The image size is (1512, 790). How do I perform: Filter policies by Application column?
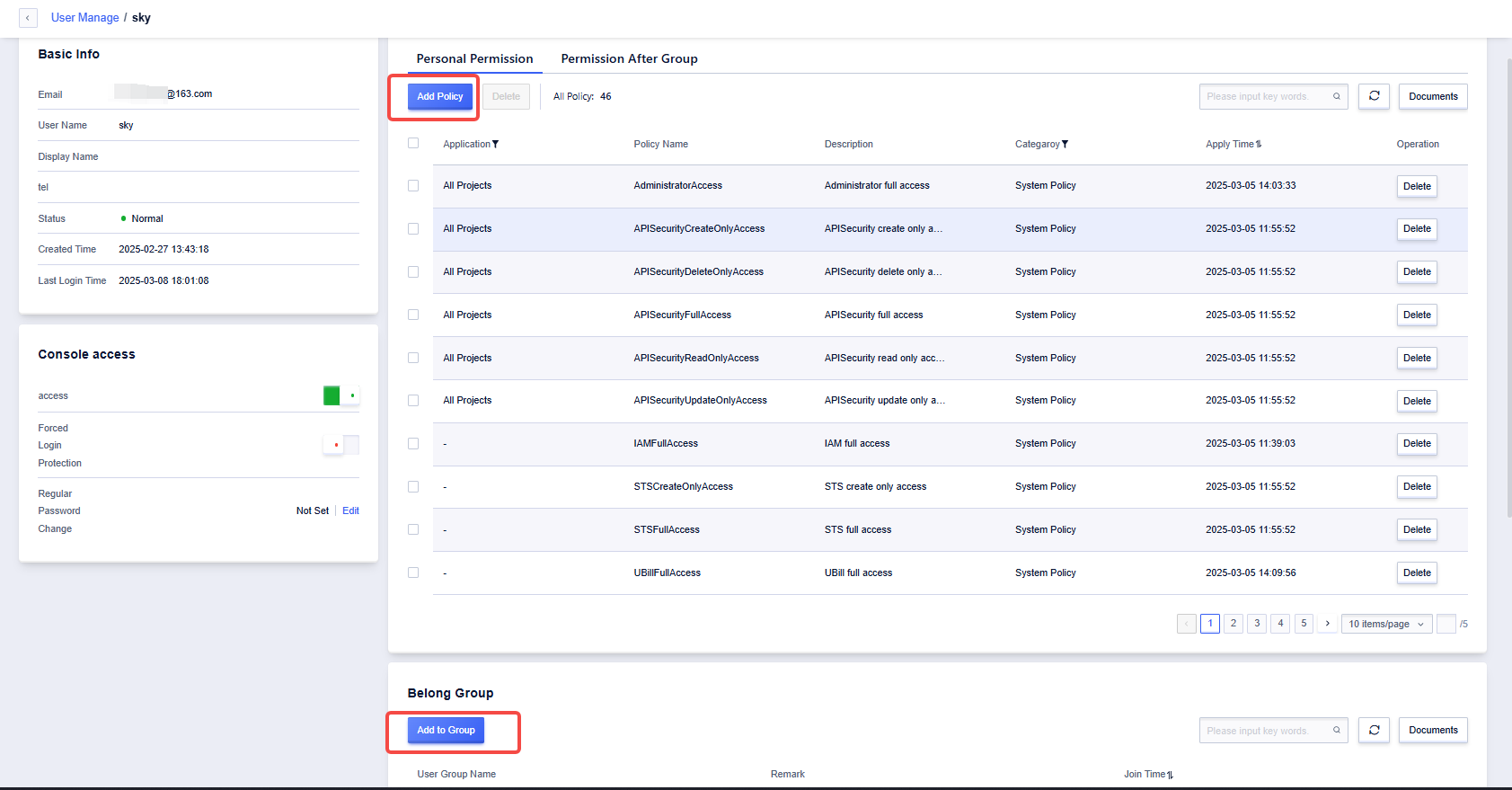coord(495,144)
